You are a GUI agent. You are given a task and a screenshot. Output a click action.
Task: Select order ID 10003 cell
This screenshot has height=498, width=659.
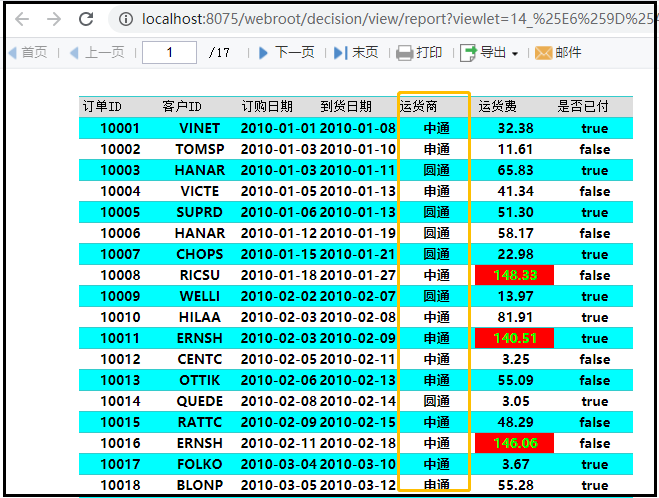pyautogui.click(x=120, y=170)
